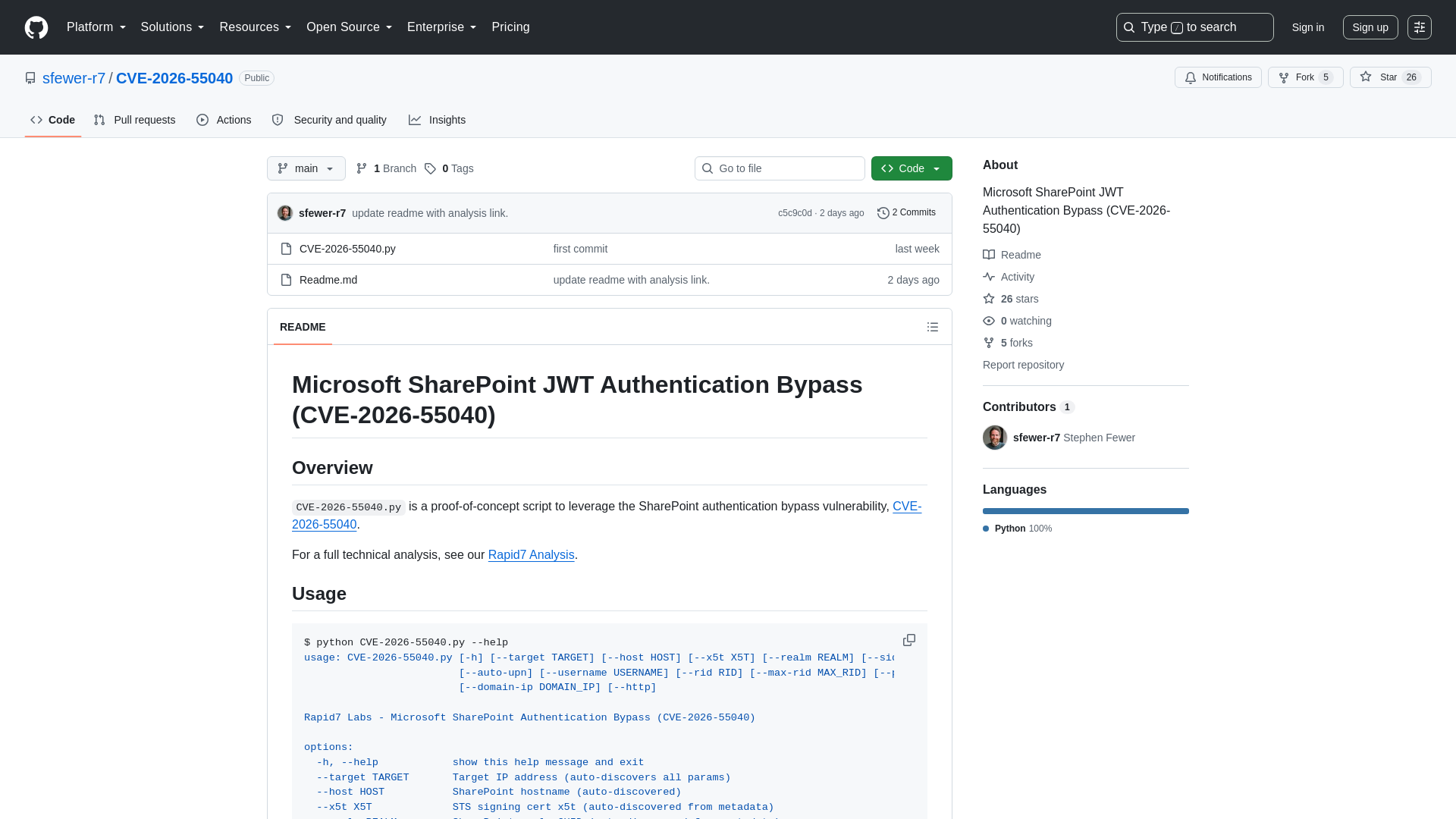Open the GitHub home logo
The width and height of the screenshot is (1456, 819).
36,27
